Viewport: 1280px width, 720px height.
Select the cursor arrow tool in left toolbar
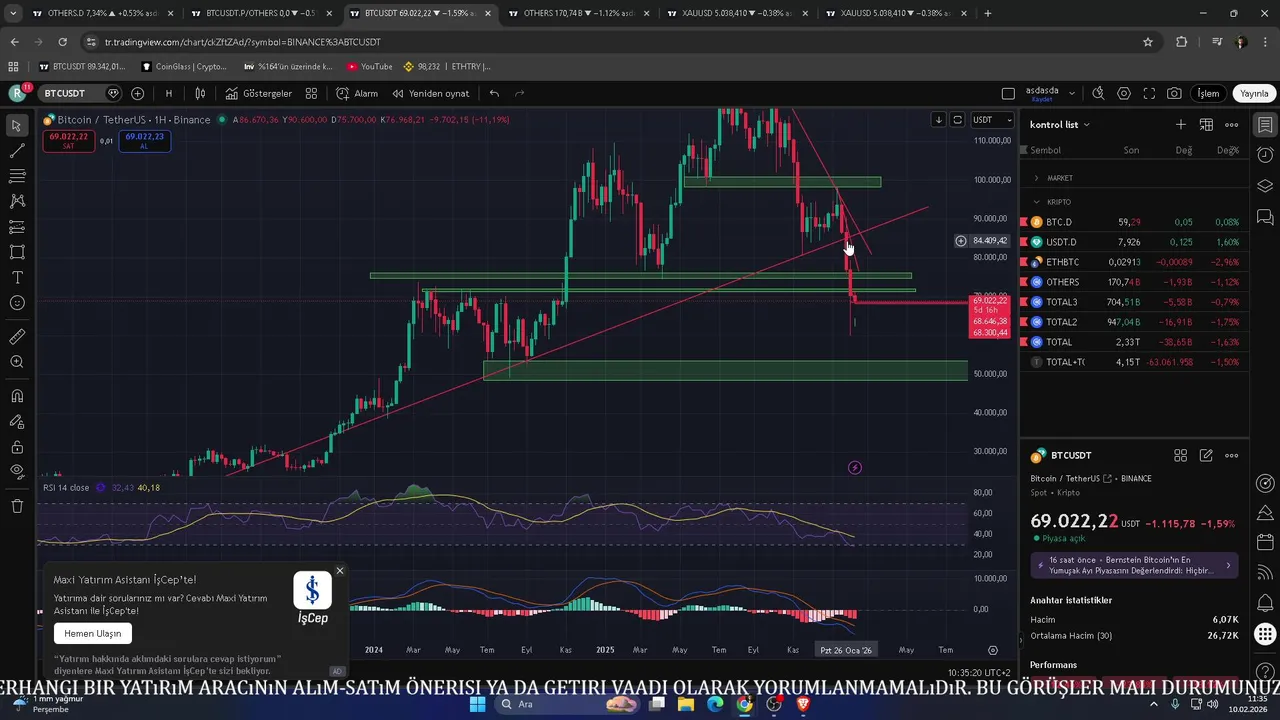click(16, 126)
